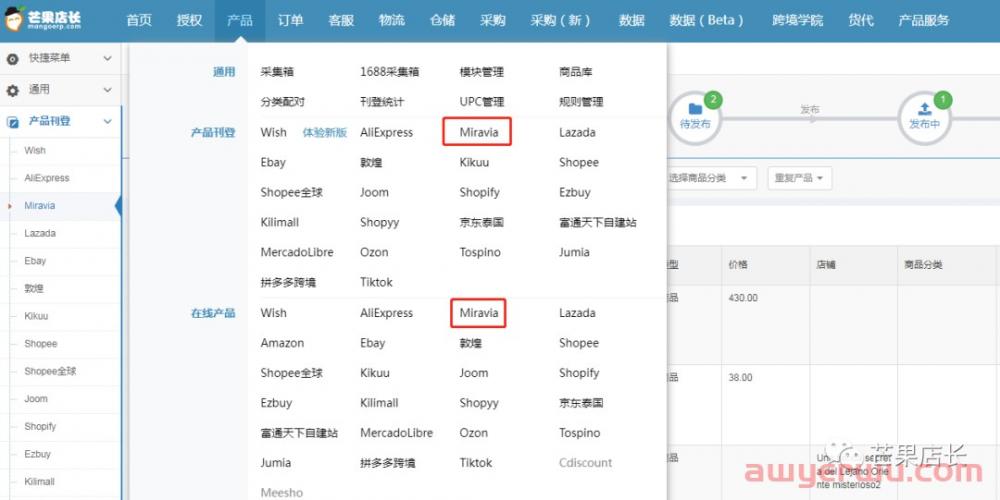The height and width of the screenshot is (500, 1000).
Task: Select Kikuu in the left sidebar
Action: (36, 316)
